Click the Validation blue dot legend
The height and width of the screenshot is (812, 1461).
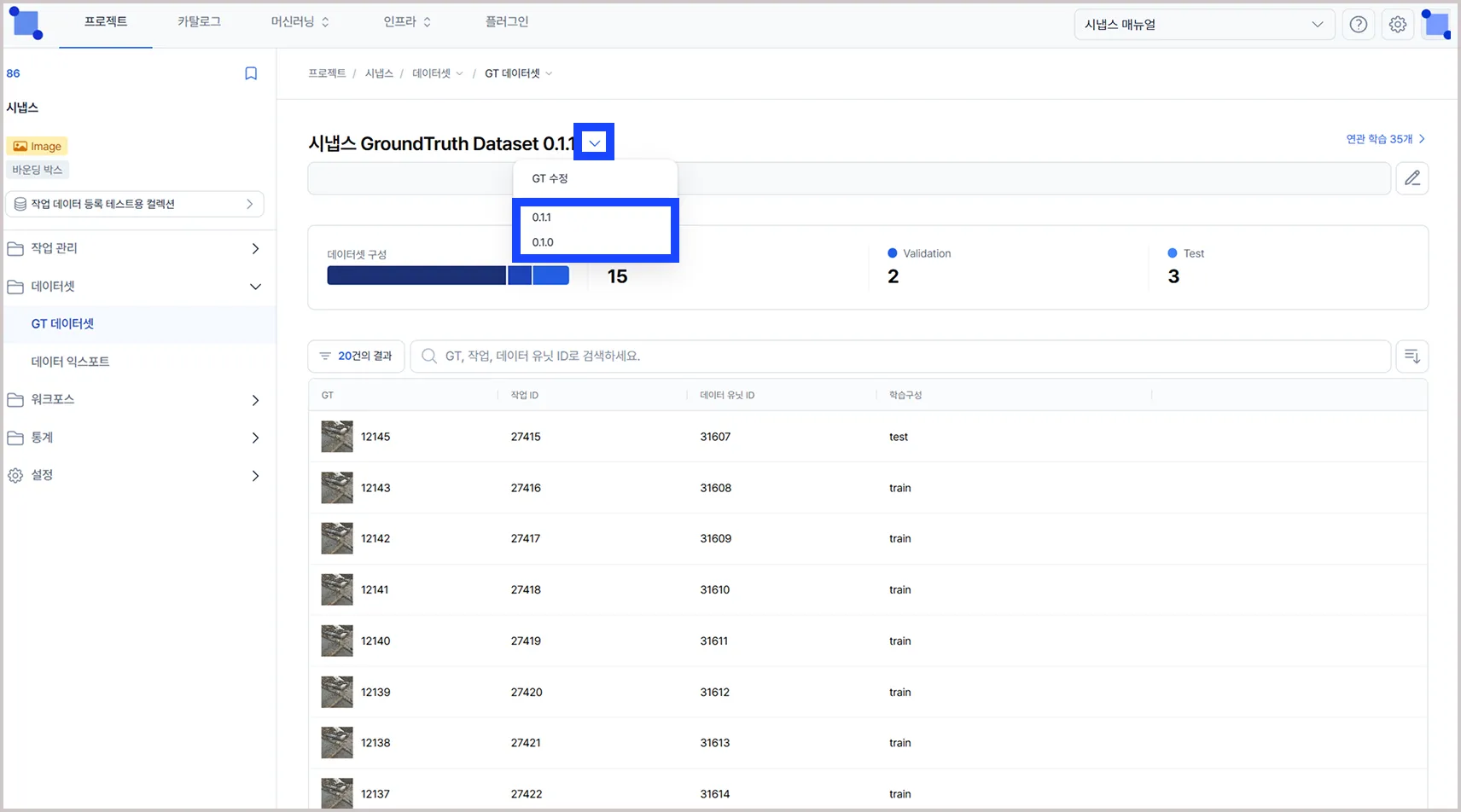pyautogui.click(x=893, y=253)
